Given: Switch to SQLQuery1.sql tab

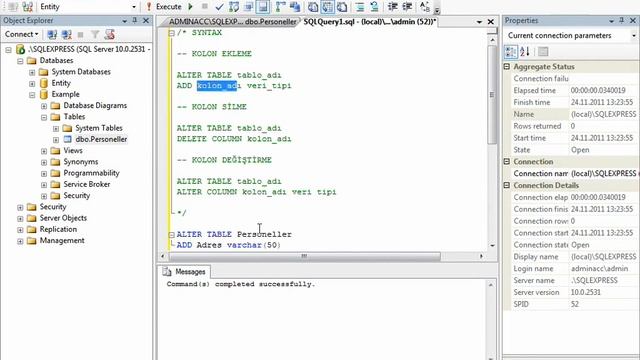Looking at the screenshot, I should point(370,22).
